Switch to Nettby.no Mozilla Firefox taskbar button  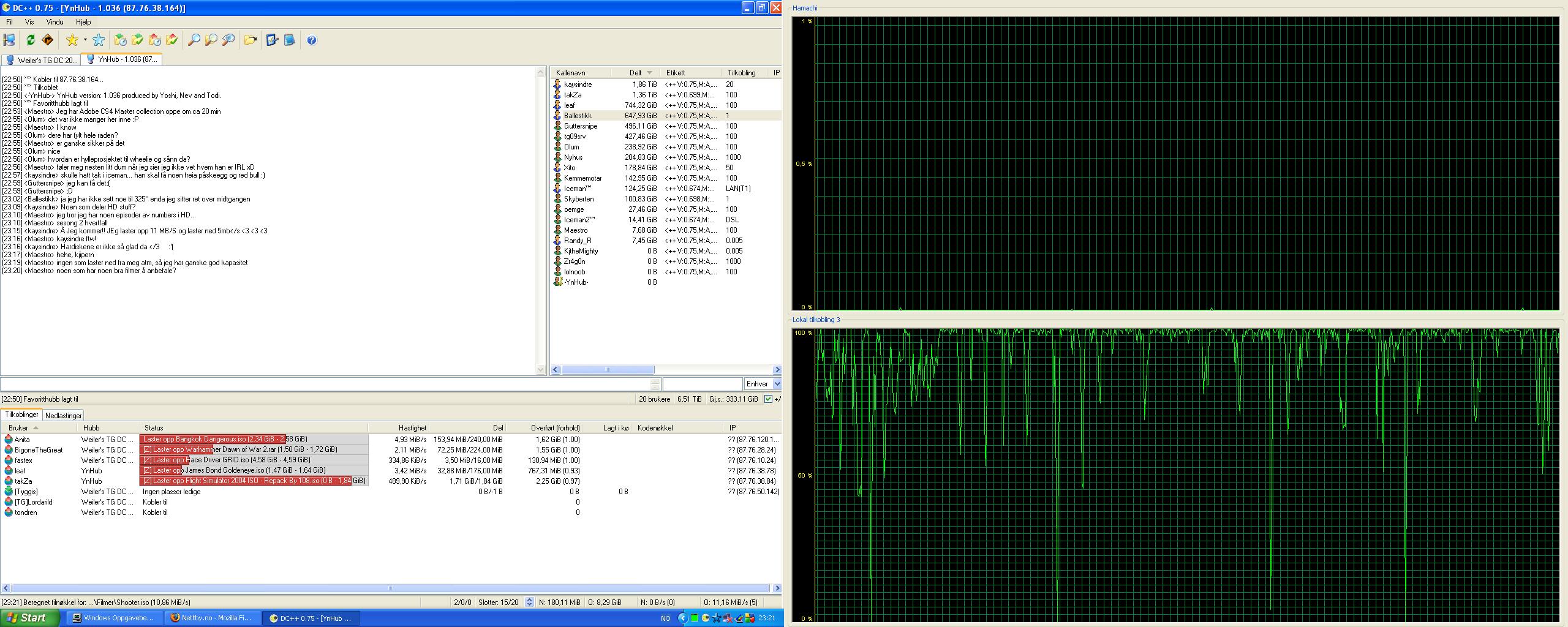pos(213,618)
